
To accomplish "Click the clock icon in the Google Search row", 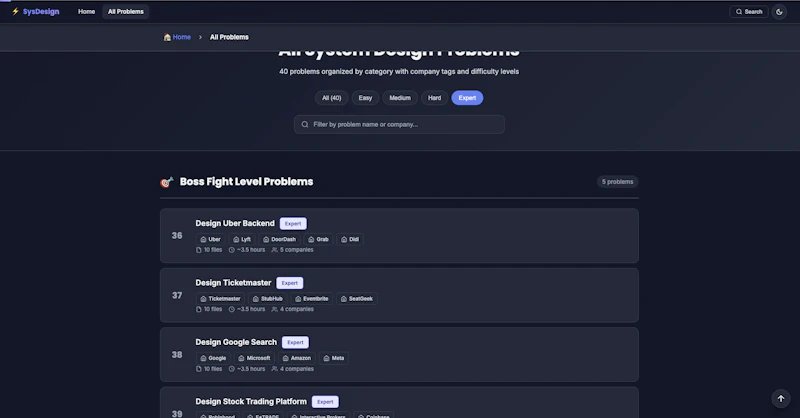I will click(232, 369).
